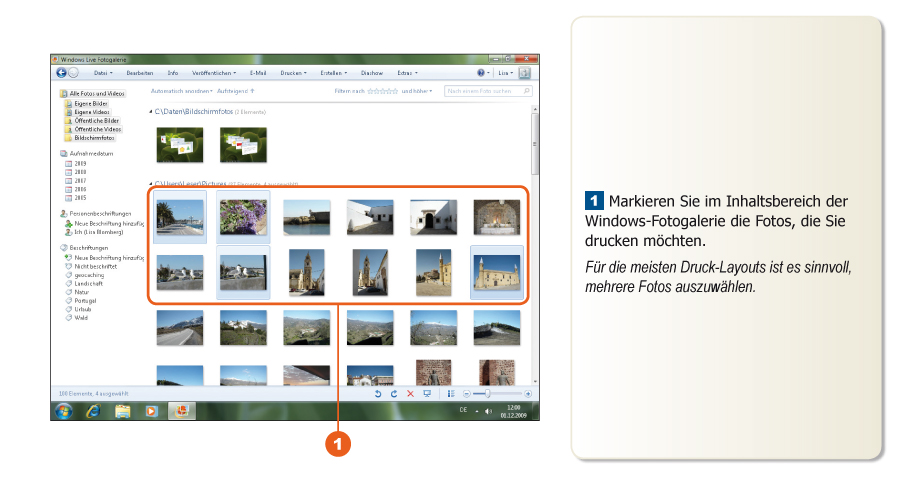
Task: Open Internet Explorer from the taskbar
Action: point(94,411)
